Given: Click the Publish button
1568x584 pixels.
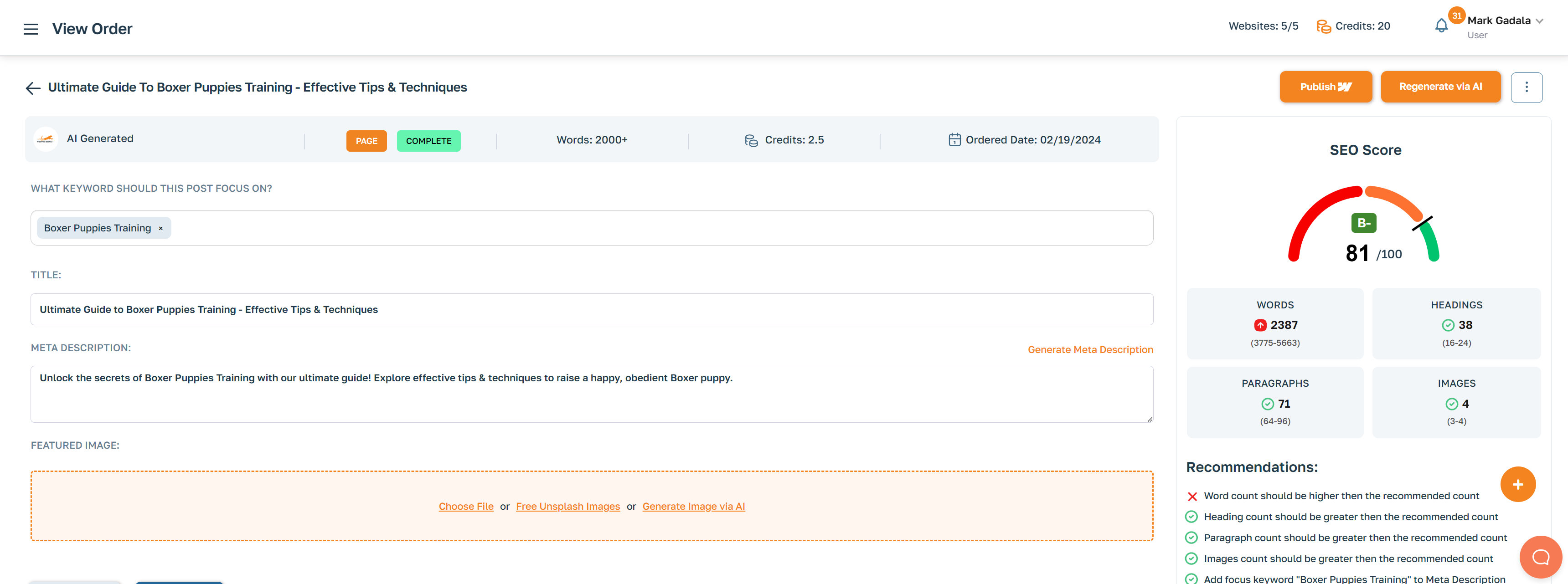Looking at the screenshot, I should coord(1325,87).
